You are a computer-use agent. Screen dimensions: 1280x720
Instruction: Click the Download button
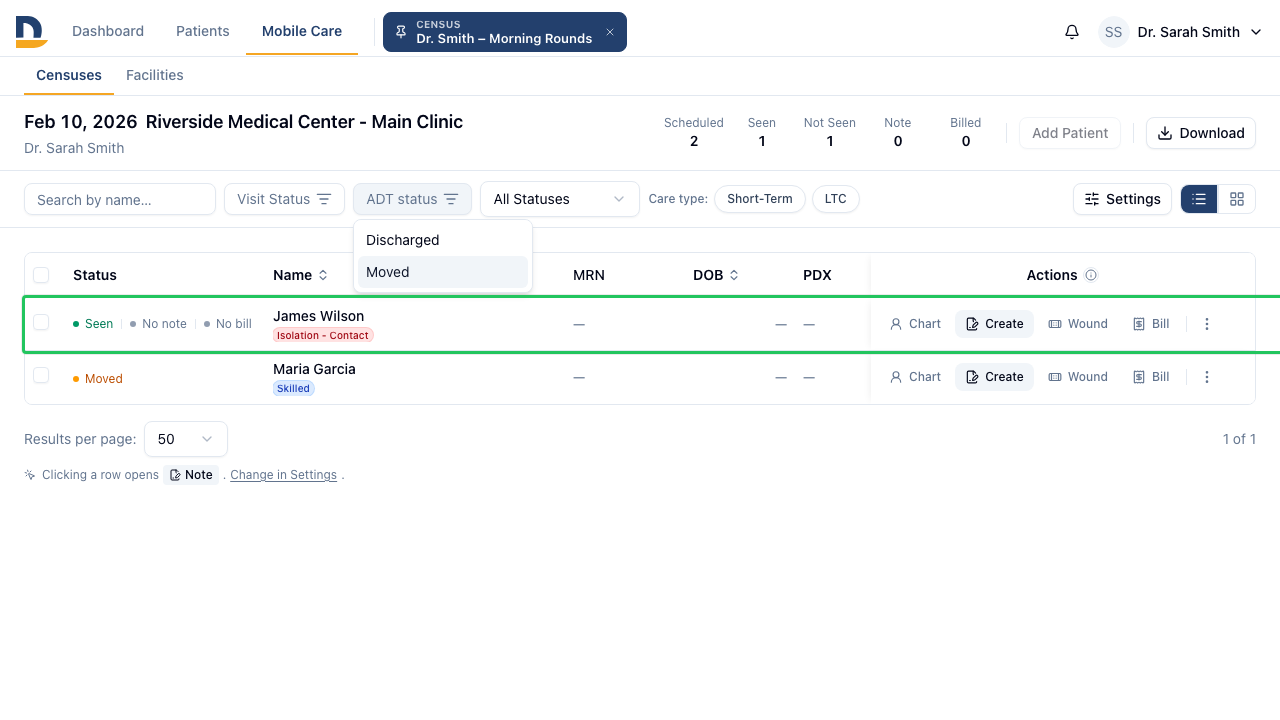click(1201, 133)
